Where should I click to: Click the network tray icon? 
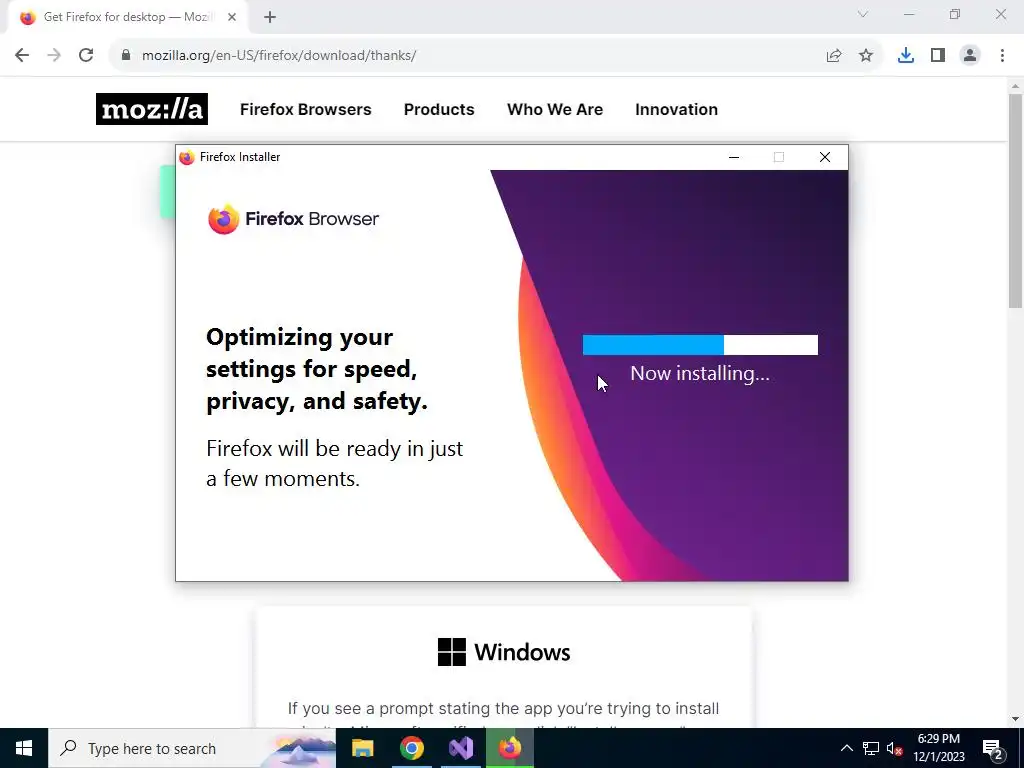coord(871,748)
